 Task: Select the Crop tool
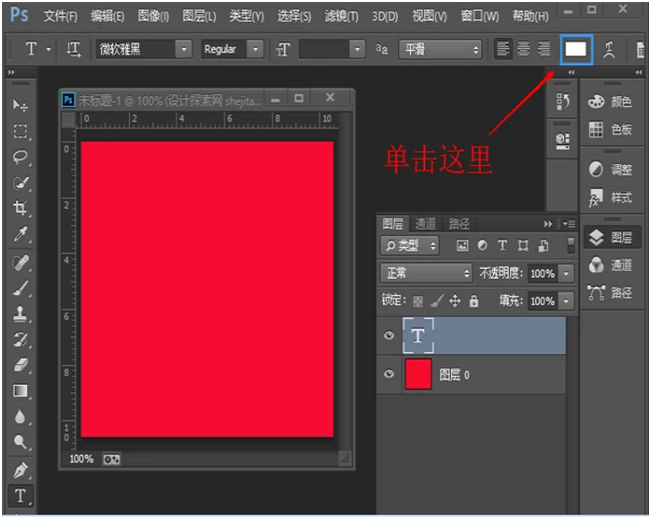point(20,208)
